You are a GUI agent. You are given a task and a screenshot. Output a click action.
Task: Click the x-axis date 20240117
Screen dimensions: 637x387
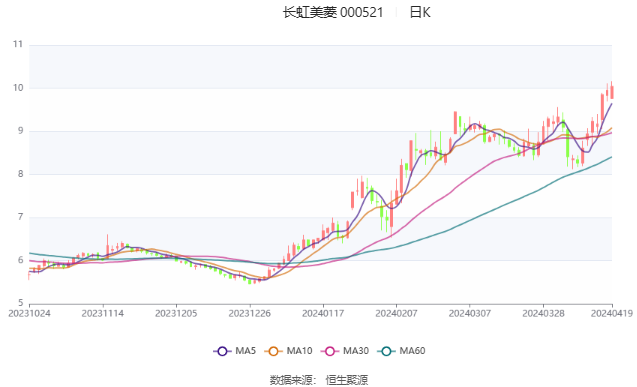[323, 313]
